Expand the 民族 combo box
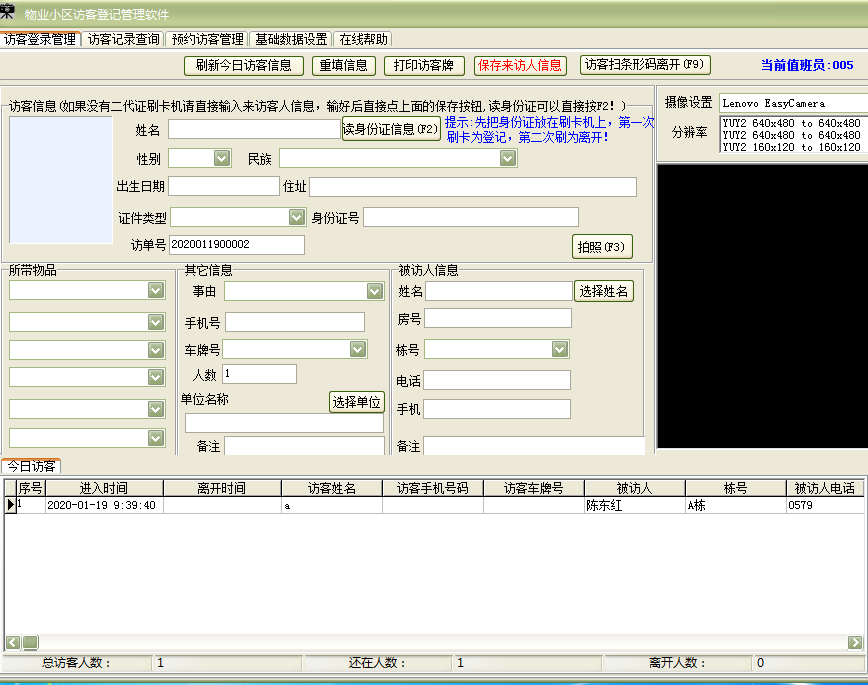The height and width of the screenshot is (685, 868). pyautogui.click(x=507, y=158)
